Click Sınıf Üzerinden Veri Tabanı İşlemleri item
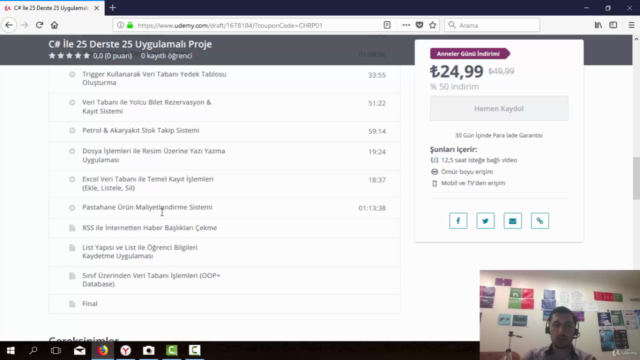This screenshot has height=360, width=640. pyautogui.click(x=151, y=280)
